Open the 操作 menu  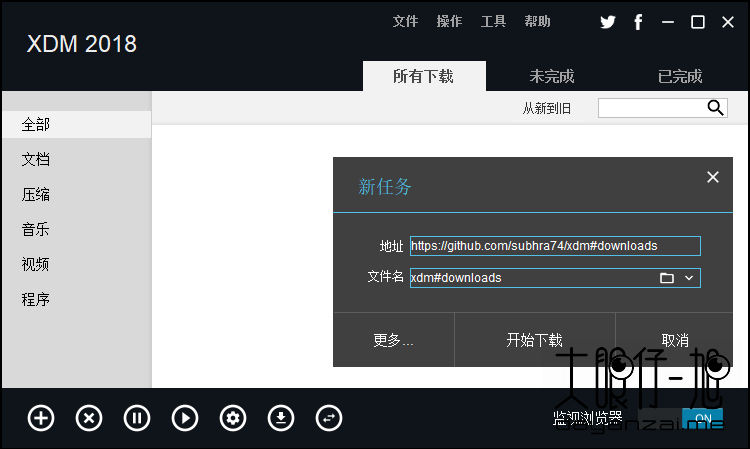[449, 22]
